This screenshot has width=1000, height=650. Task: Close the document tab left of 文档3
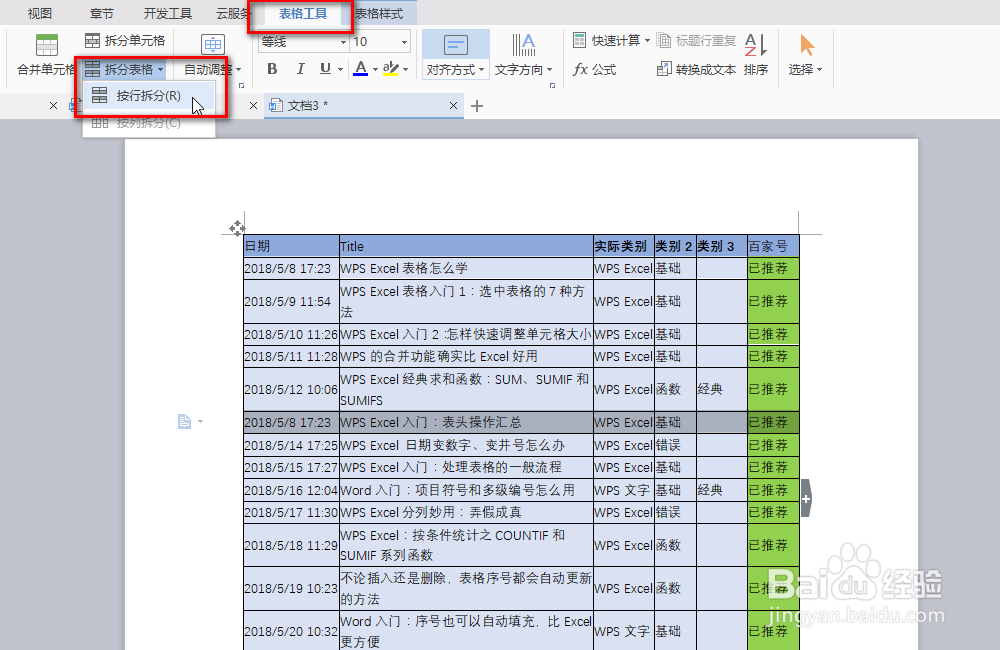pyautogui.click(x=253, y=105)
